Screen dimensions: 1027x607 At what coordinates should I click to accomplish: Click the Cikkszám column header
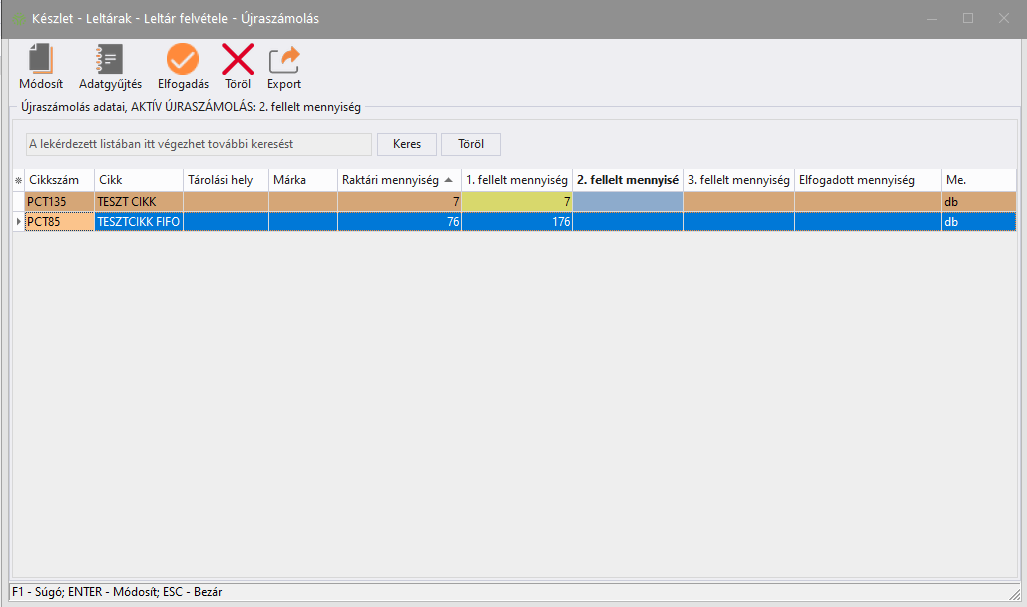pos(59,180)
